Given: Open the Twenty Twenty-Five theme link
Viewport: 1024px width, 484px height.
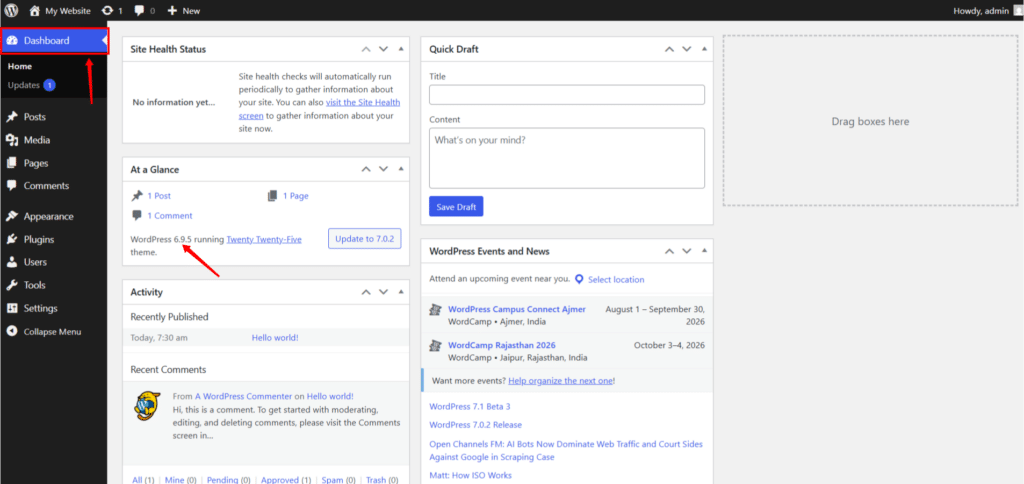Looking at the screenshot, I should 264,239.
